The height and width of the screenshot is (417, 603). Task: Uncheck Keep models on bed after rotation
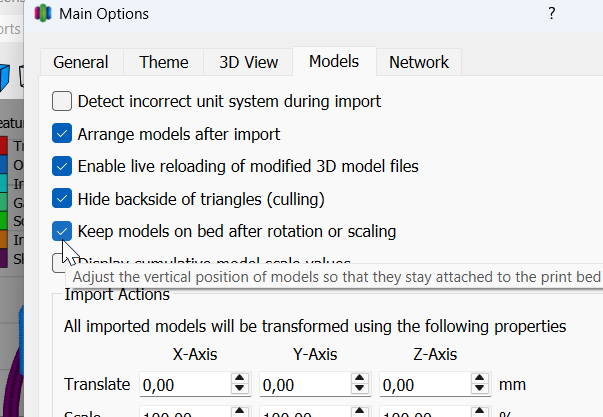click(62, 231)
